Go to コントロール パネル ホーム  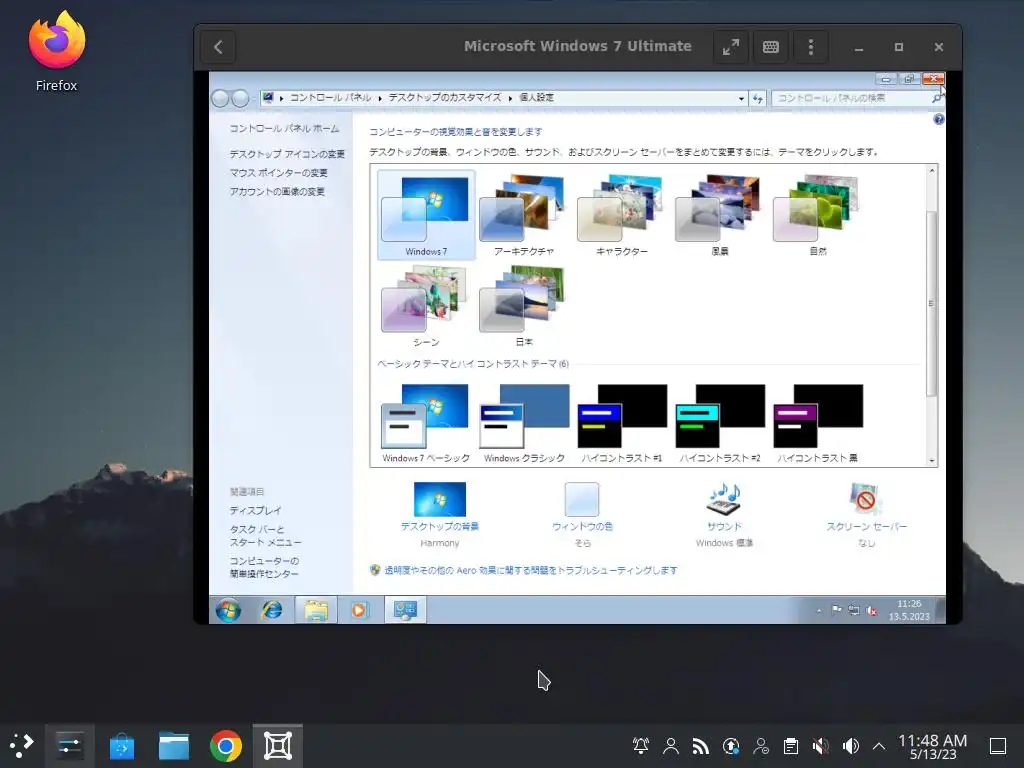point(284,129)
